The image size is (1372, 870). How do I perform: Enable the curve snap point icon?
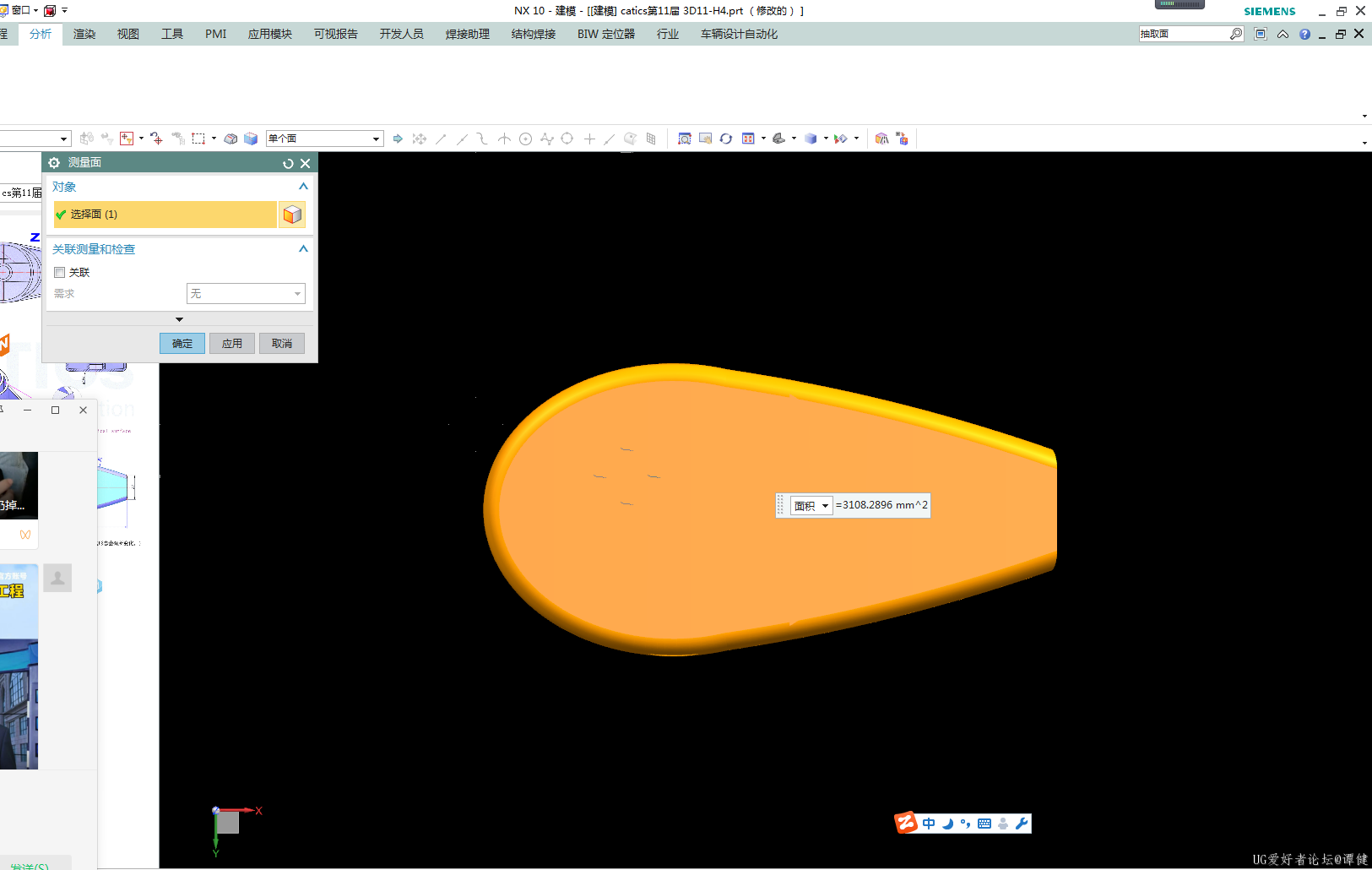click(x=610, y=139)
